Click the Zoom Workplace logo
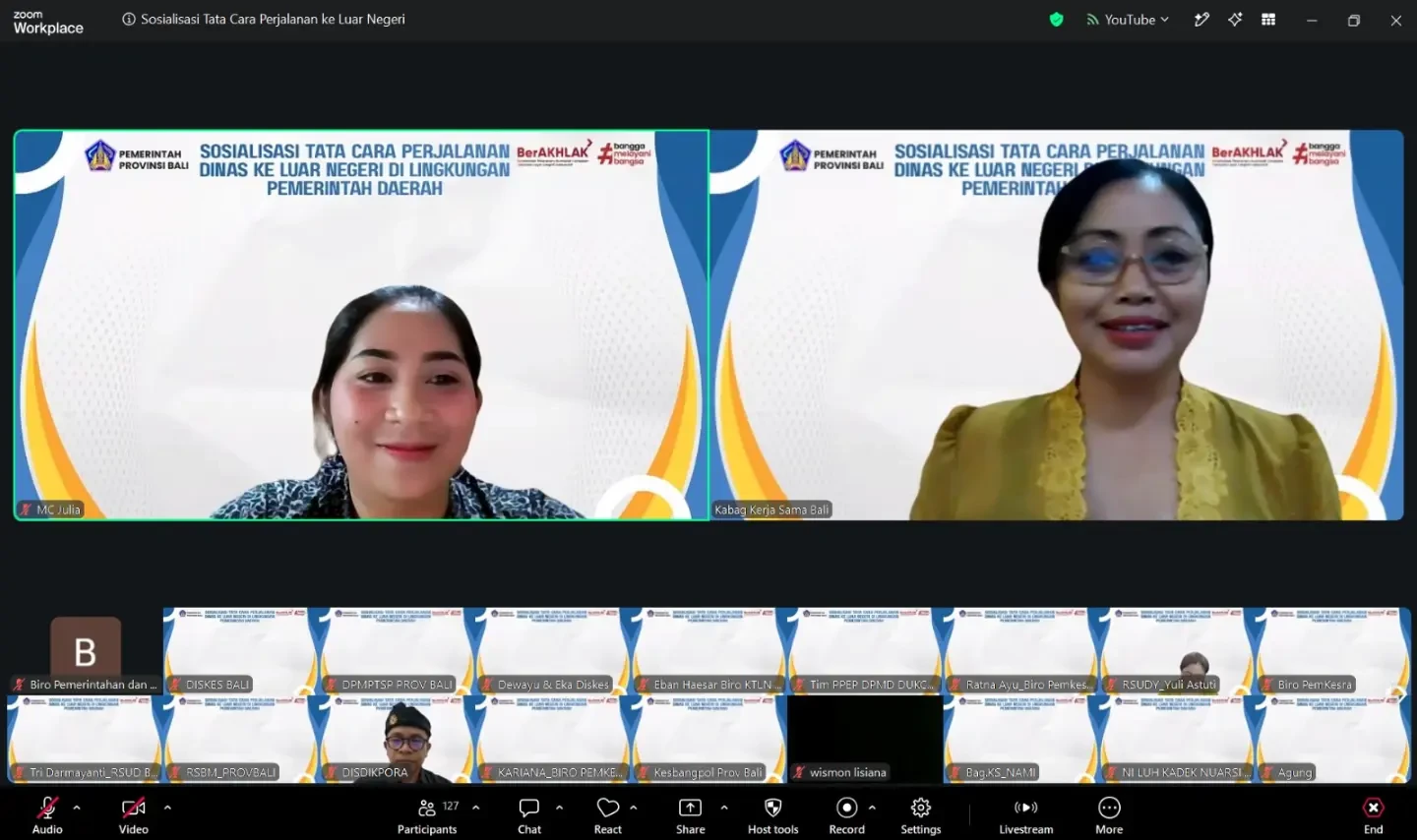 pyautogui.click(x=48, y=22)
